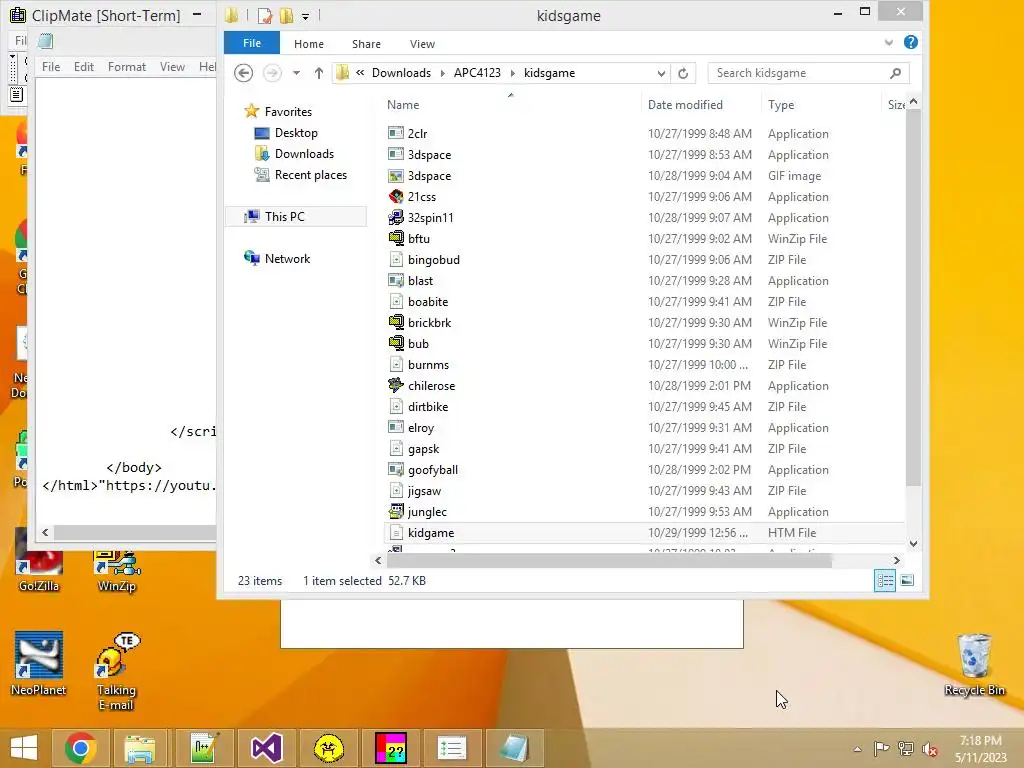Viewport: 1024px width, 768px height.
Task: Select the NeoPlanet desktop shortcut
Action: [x=39, y=664]
